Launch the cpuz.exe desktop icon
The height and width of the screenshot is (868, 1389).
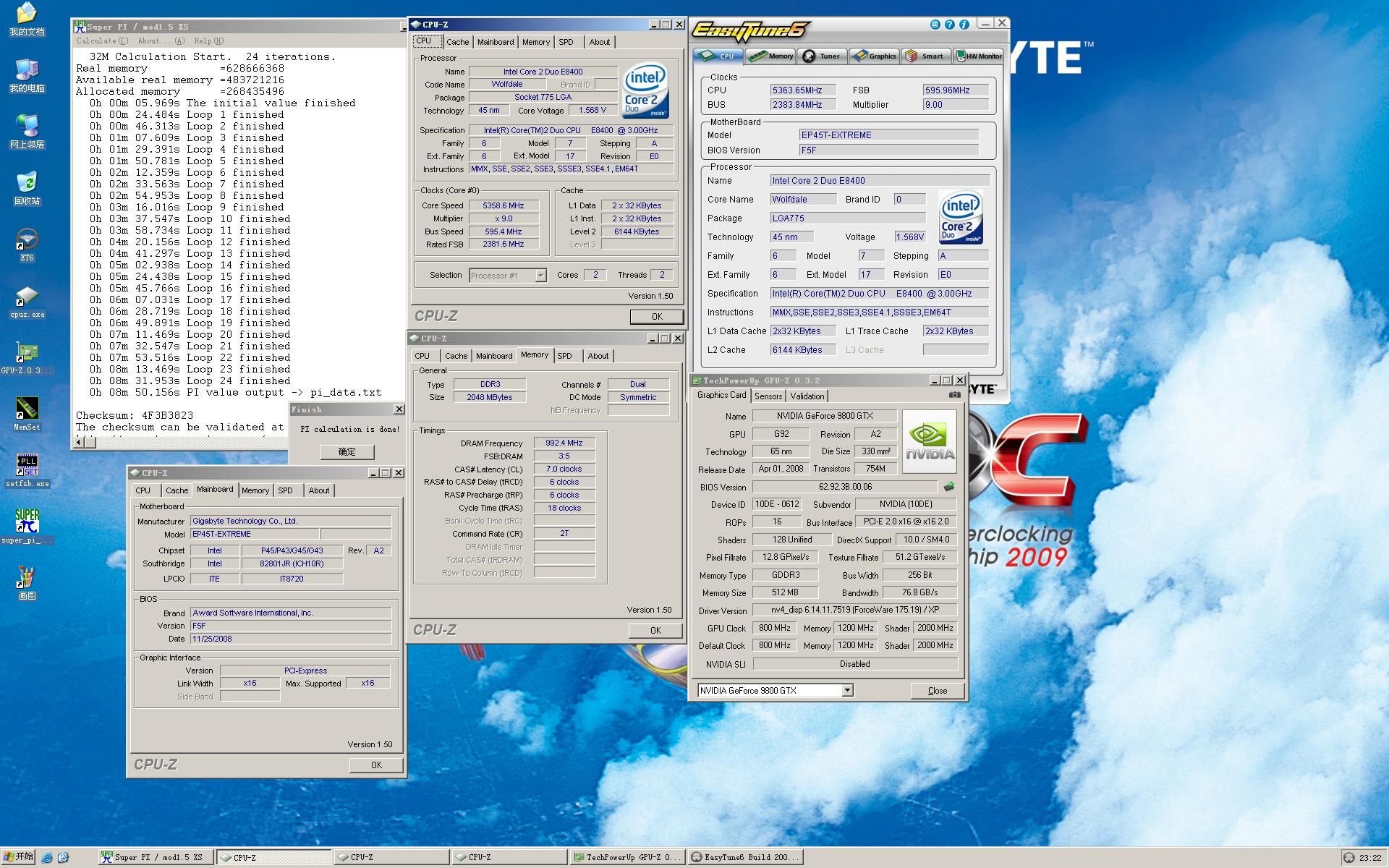(27, 302)
